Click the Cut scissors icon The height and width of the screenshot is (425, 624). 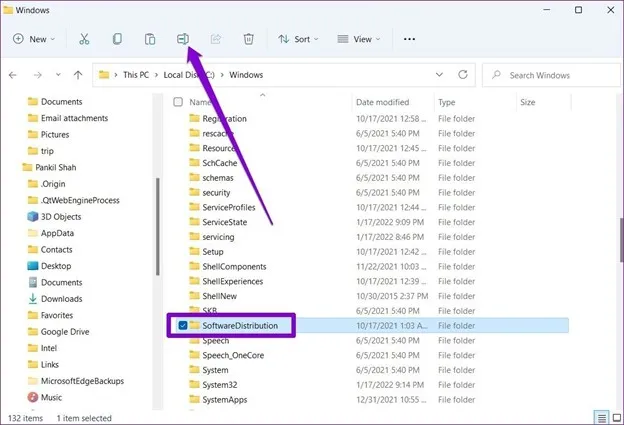click(x=84, y=39)
